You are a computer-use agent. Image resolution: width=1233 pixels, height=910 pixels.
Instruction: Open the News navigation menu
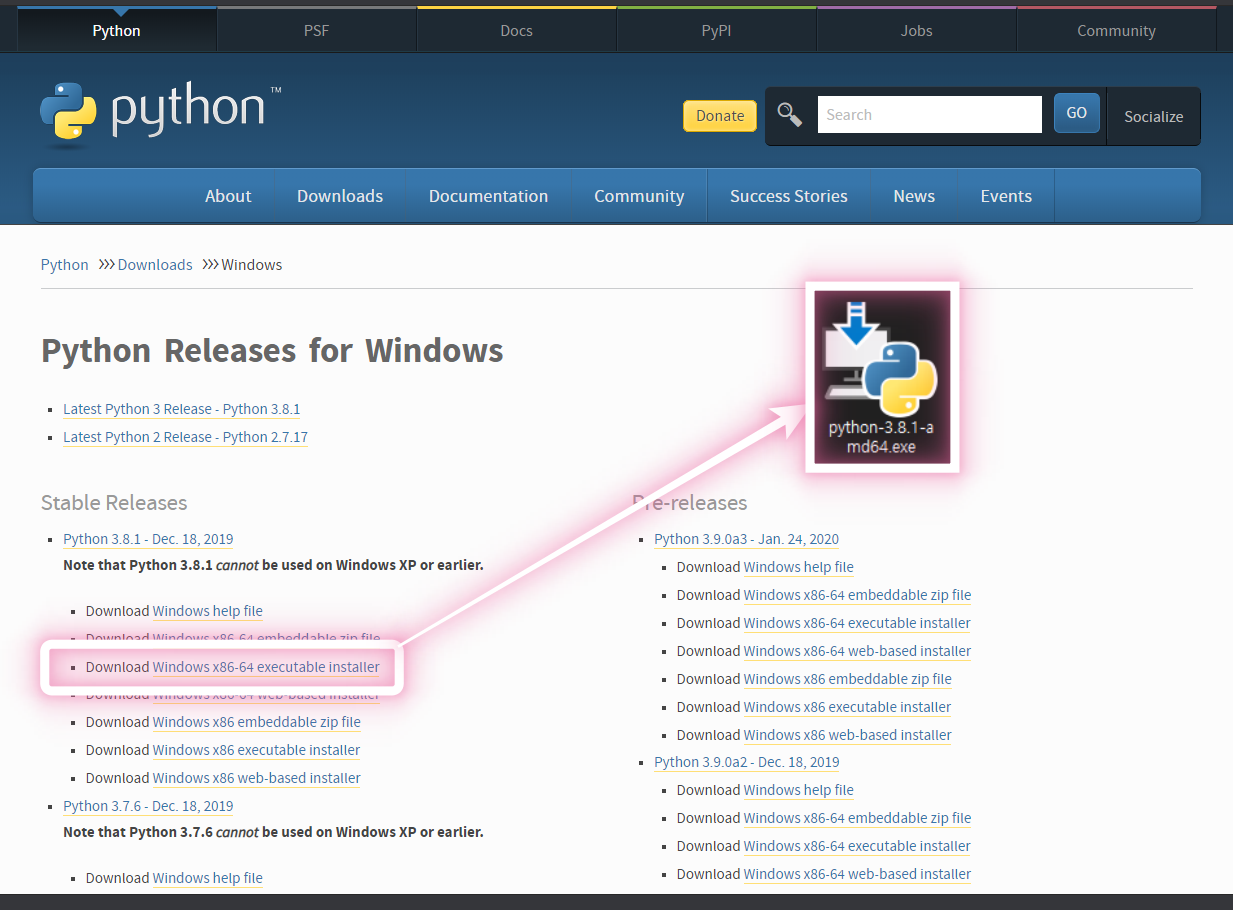pyautogui.click(x=914, y=196)
